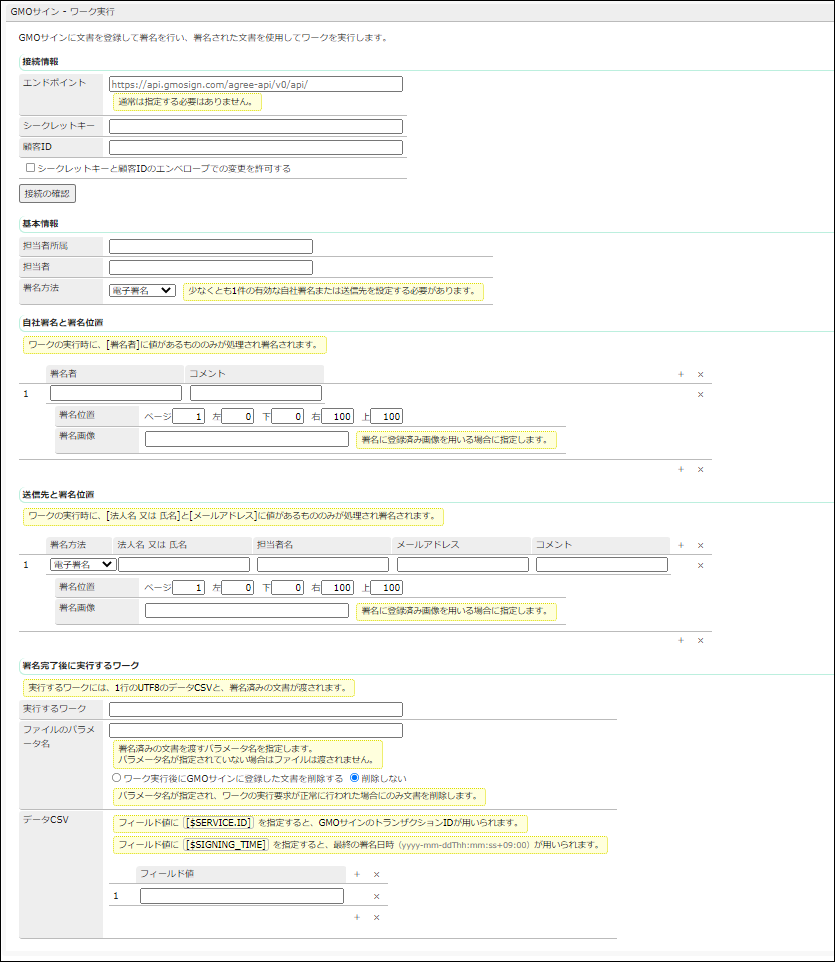835x962 pixels.
Task: Click the フィールド値 text box in row 1
Action: pos(240,895)
